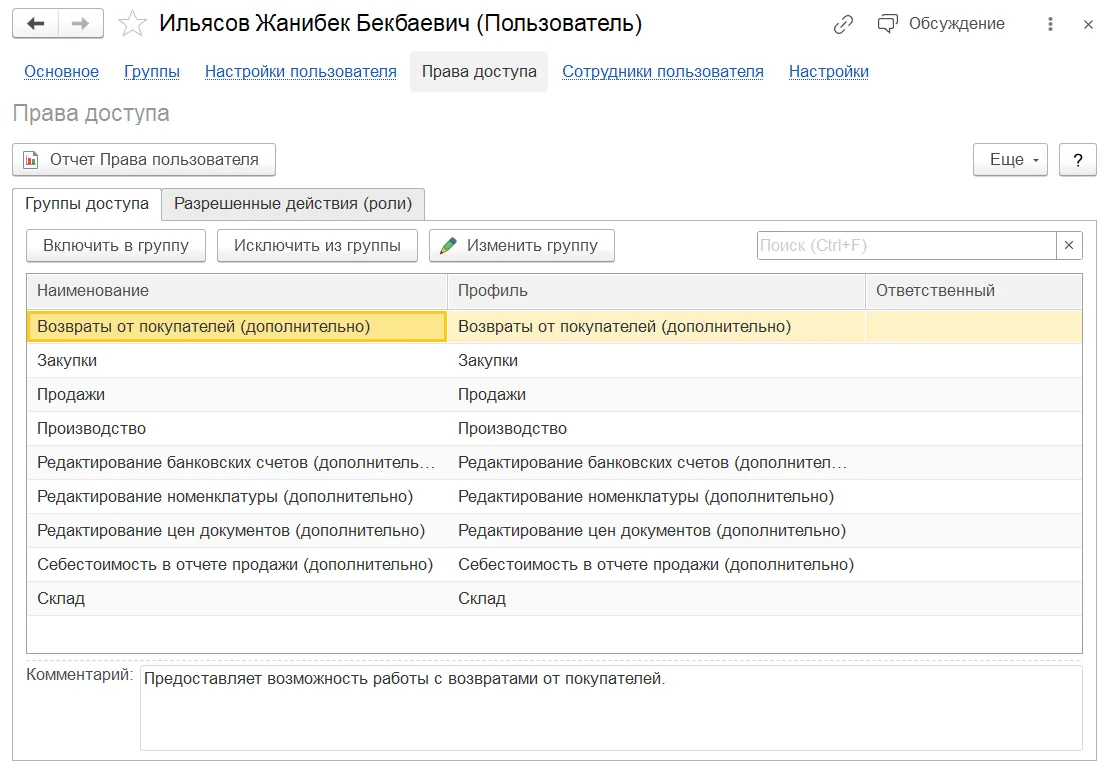The image size is (1107, 768).
Task: Click Редактирование цен документов profile cell
Action: (x=656, y=531)
